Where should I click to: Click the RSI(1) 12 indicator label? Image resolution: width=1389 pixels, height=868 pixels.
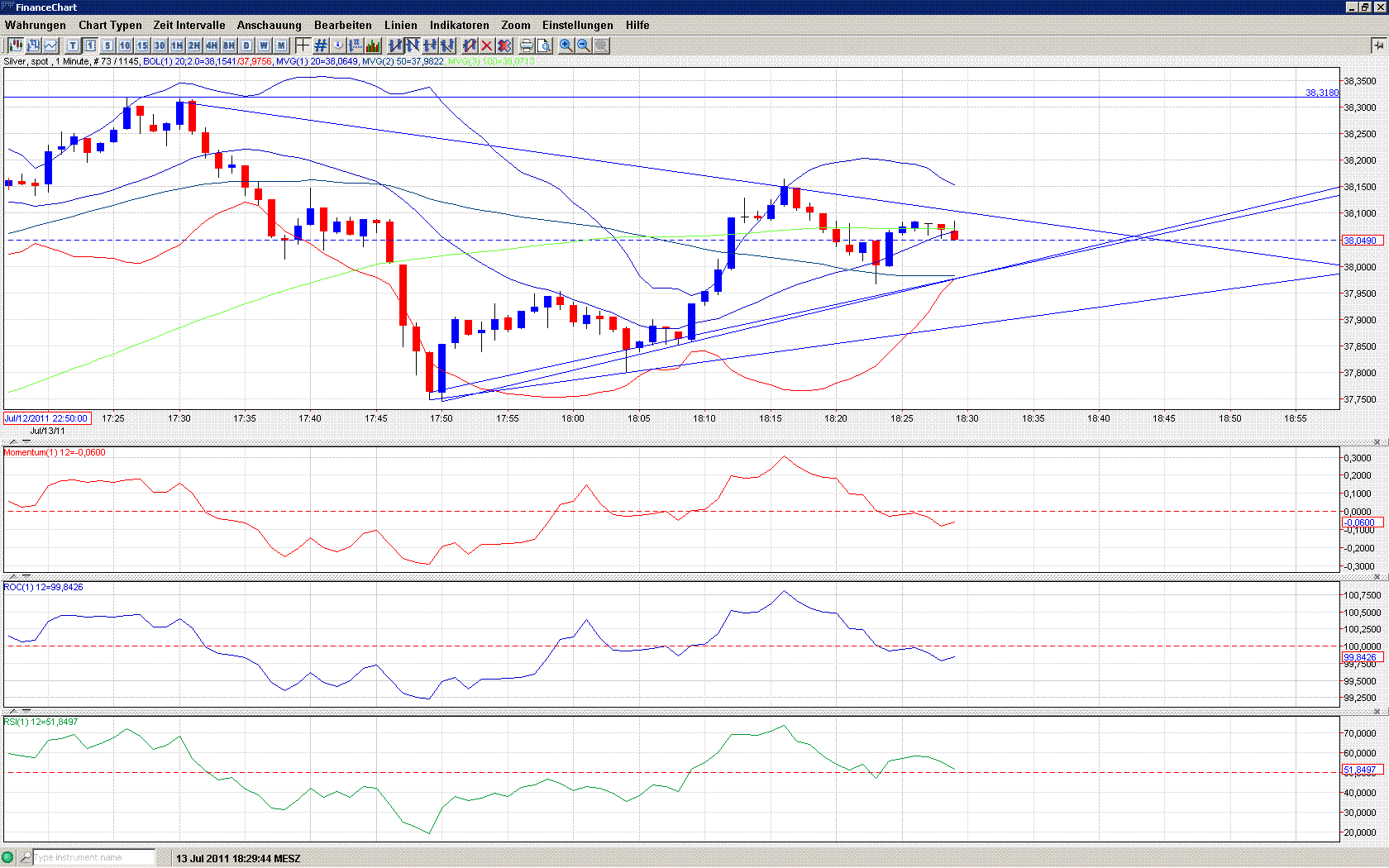41,722
